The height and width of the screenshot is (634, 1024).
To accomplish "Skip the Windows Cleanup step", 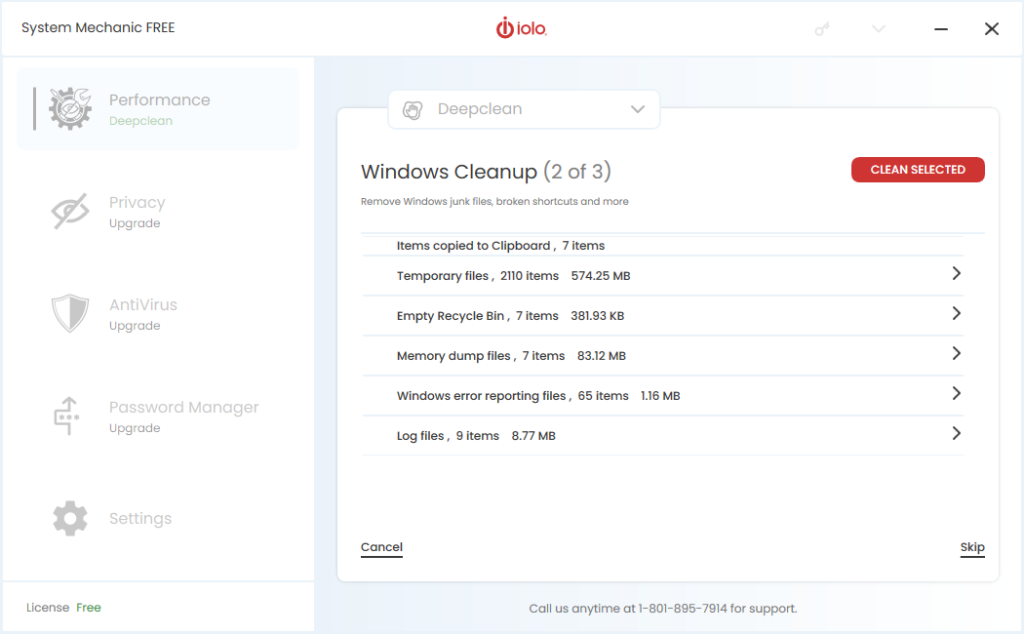I will (971, 546).
